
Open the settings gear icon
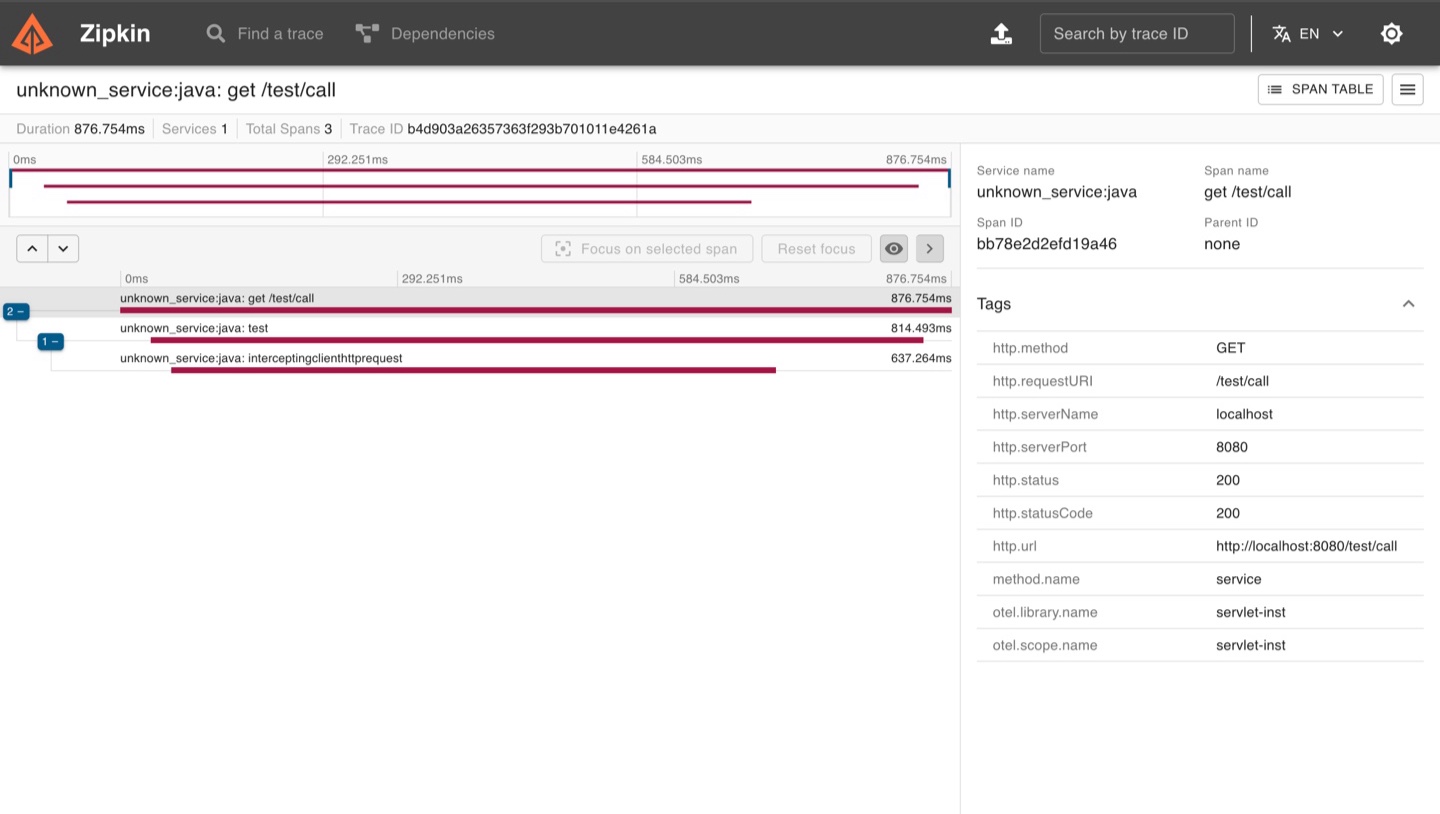pyautogui.click(x=1391, y=34)
